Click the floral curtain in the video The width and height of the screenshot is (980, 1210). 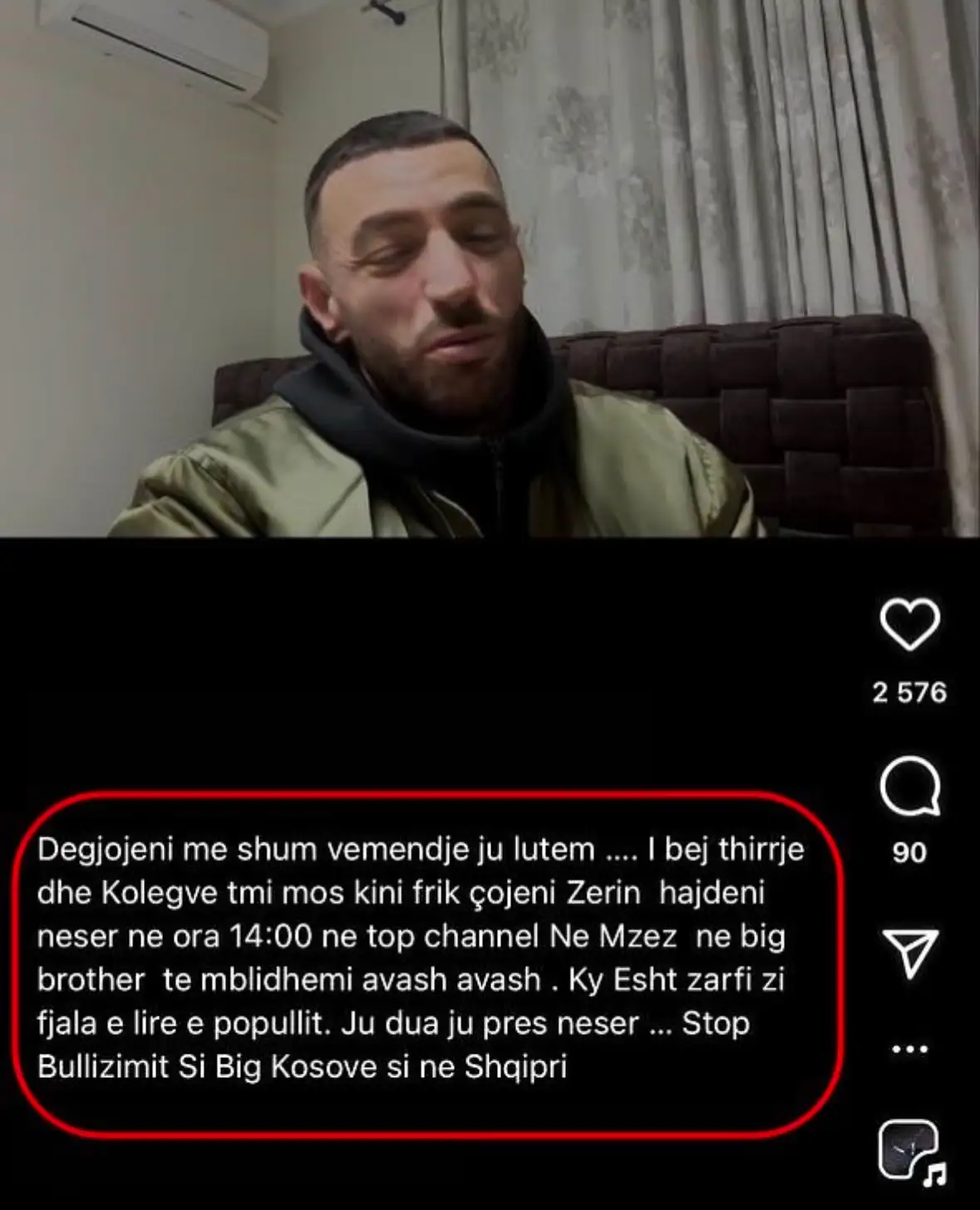click(x=707, y=166)
